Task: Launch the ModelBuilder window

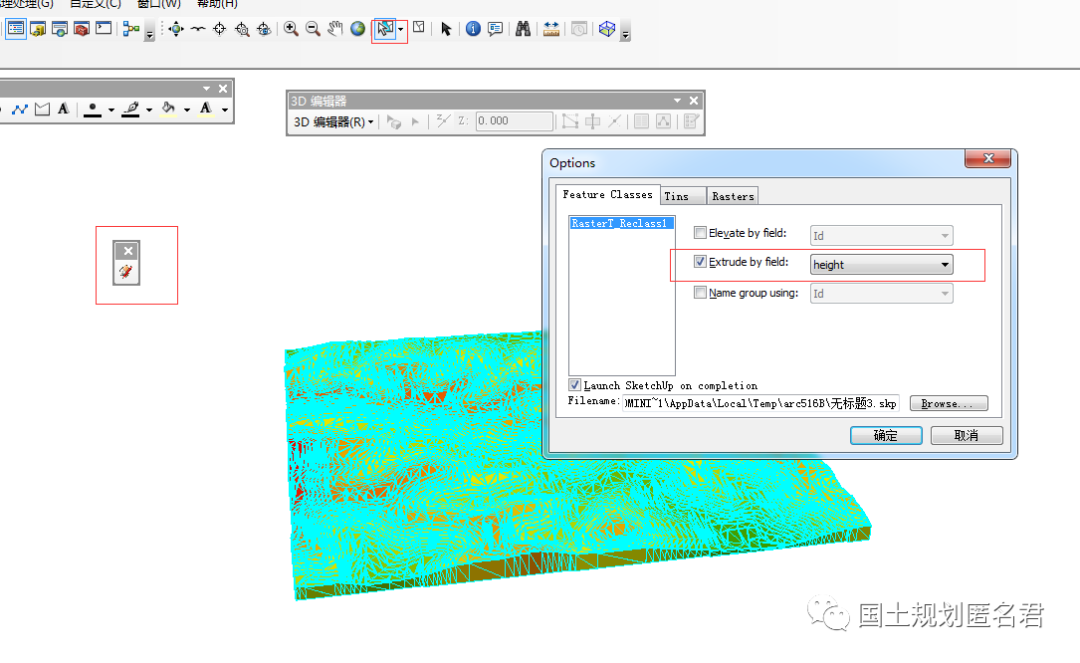Action: click(131, 29)
